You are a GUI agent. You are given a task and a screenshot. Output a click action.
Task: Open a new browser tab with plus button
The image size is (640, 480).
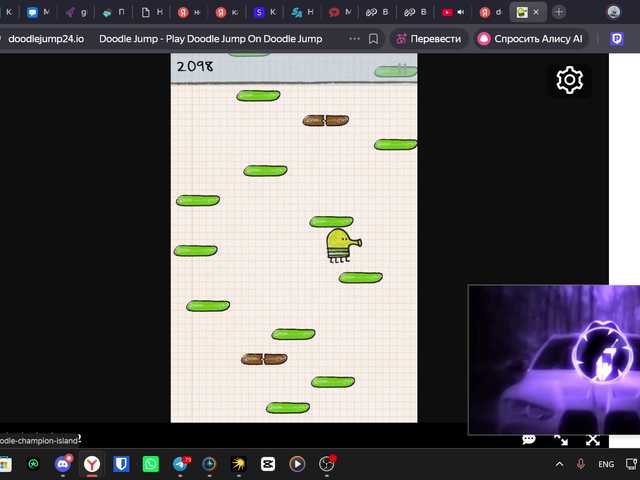coord(559,12)
